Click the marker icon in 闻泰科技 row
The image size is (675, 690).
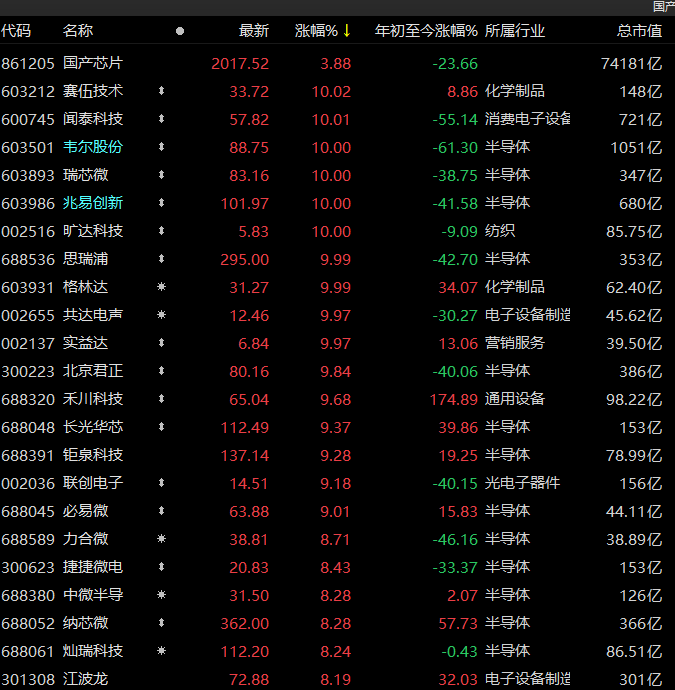tap(161, 119)
